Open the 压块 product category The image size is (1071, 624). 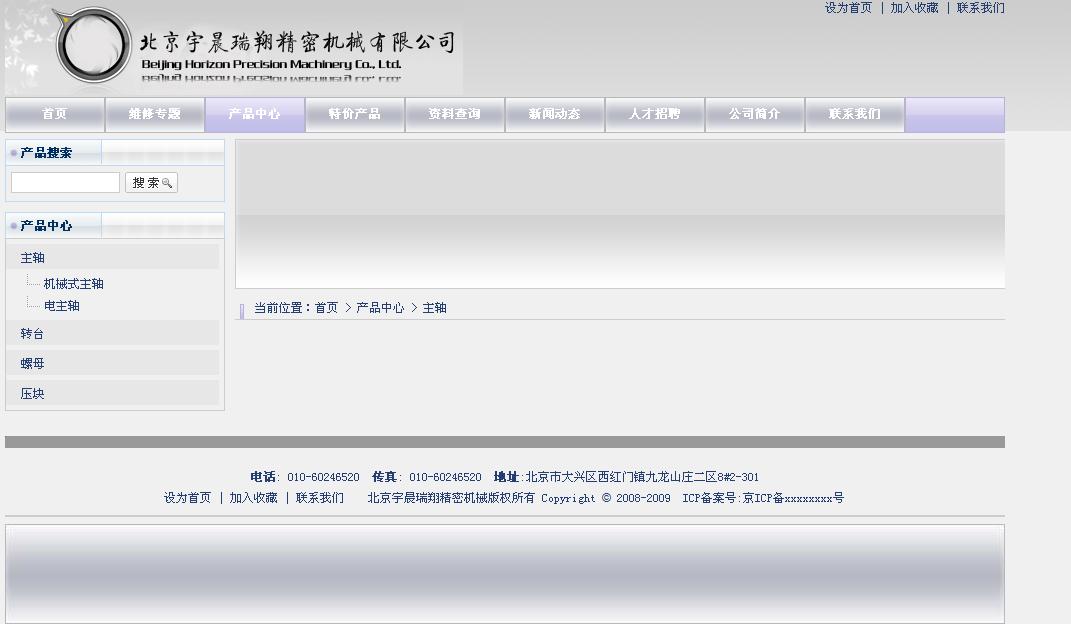pyautogui.click(x=33, y=394)
